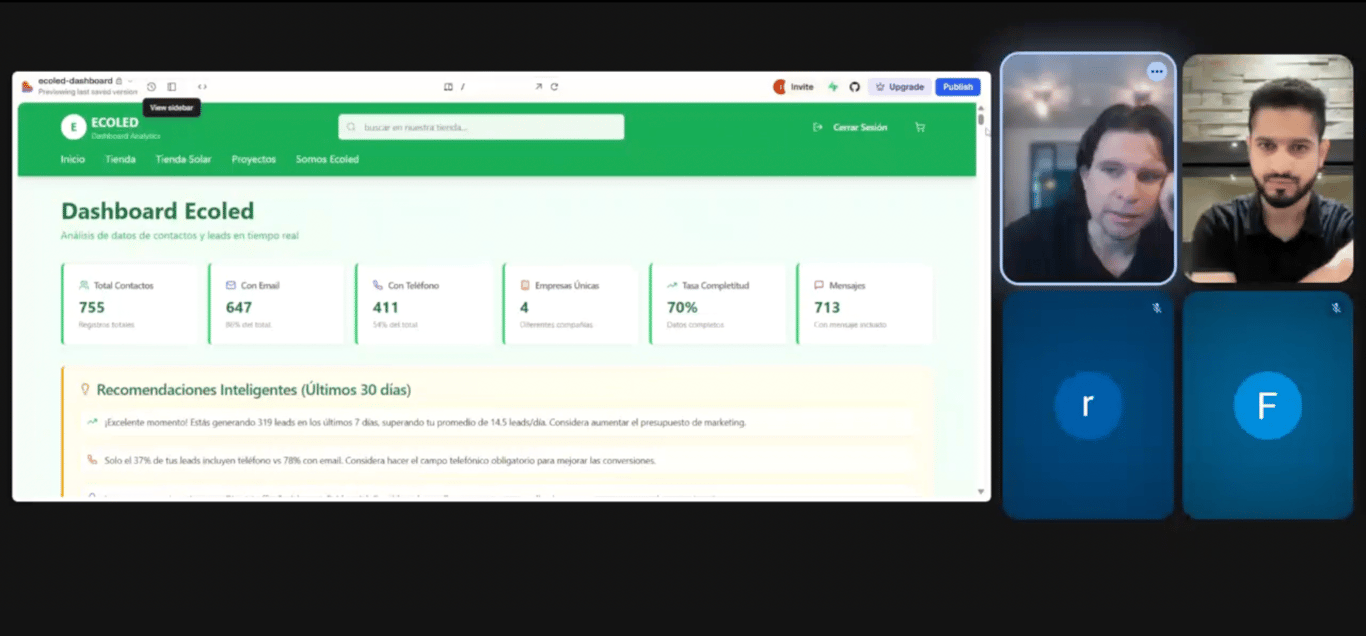Click the 'Registros totales' caption
Viewport: 1366px width, 636px height.
[x=107, y=325]
